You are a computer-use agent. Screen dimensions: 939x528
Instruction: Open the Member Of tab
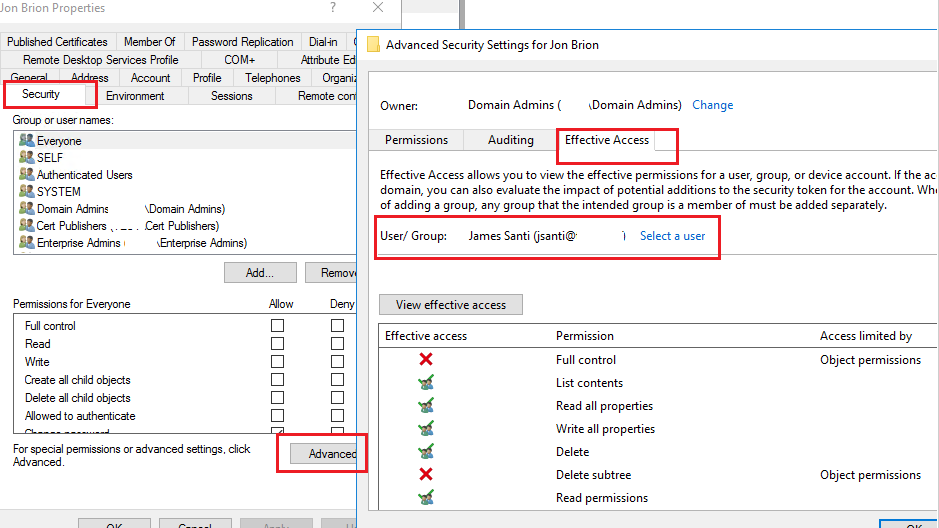[x=149, y=42]
